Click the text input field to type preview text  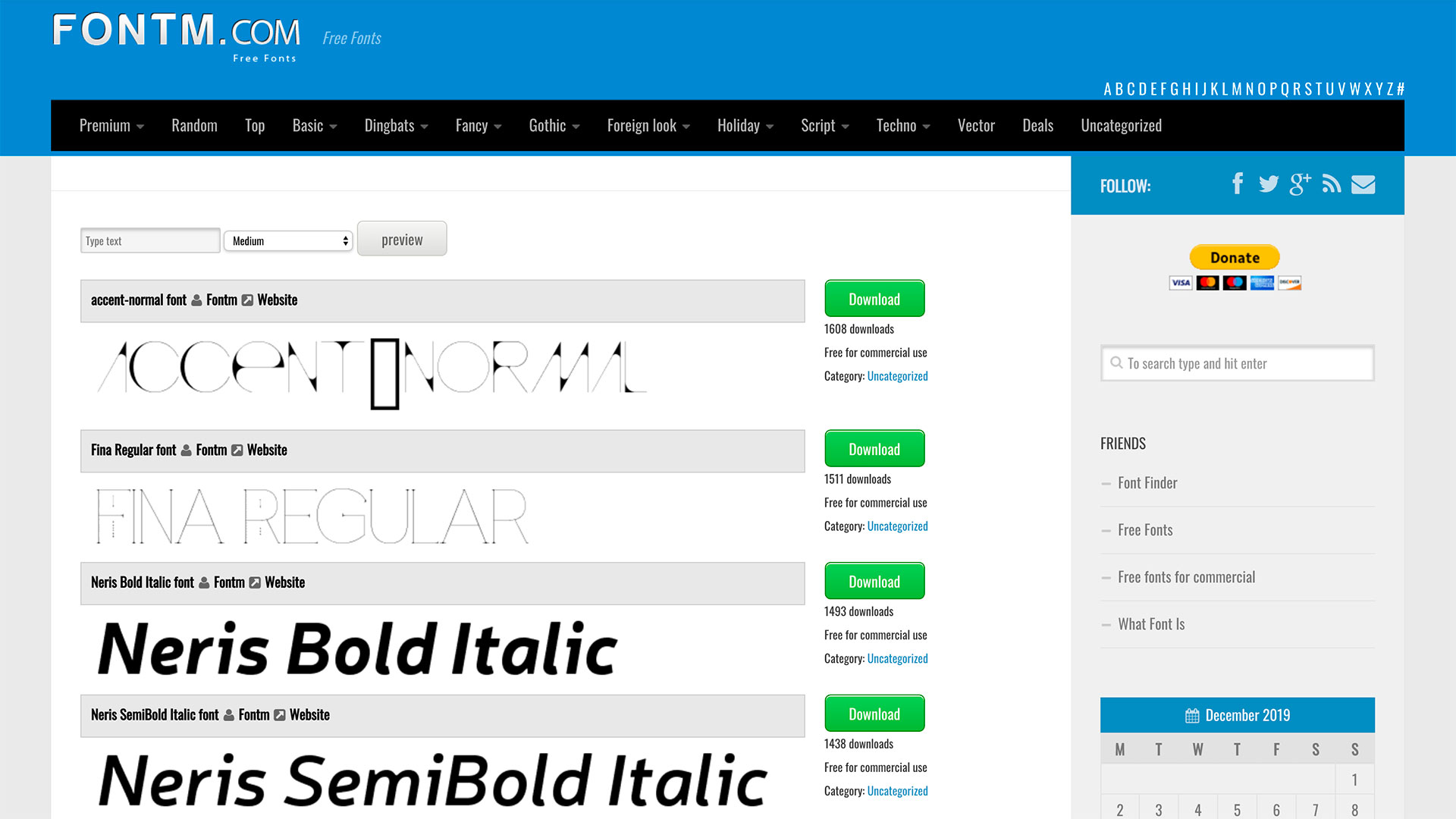pyautogui.click(x=150, y=240)
